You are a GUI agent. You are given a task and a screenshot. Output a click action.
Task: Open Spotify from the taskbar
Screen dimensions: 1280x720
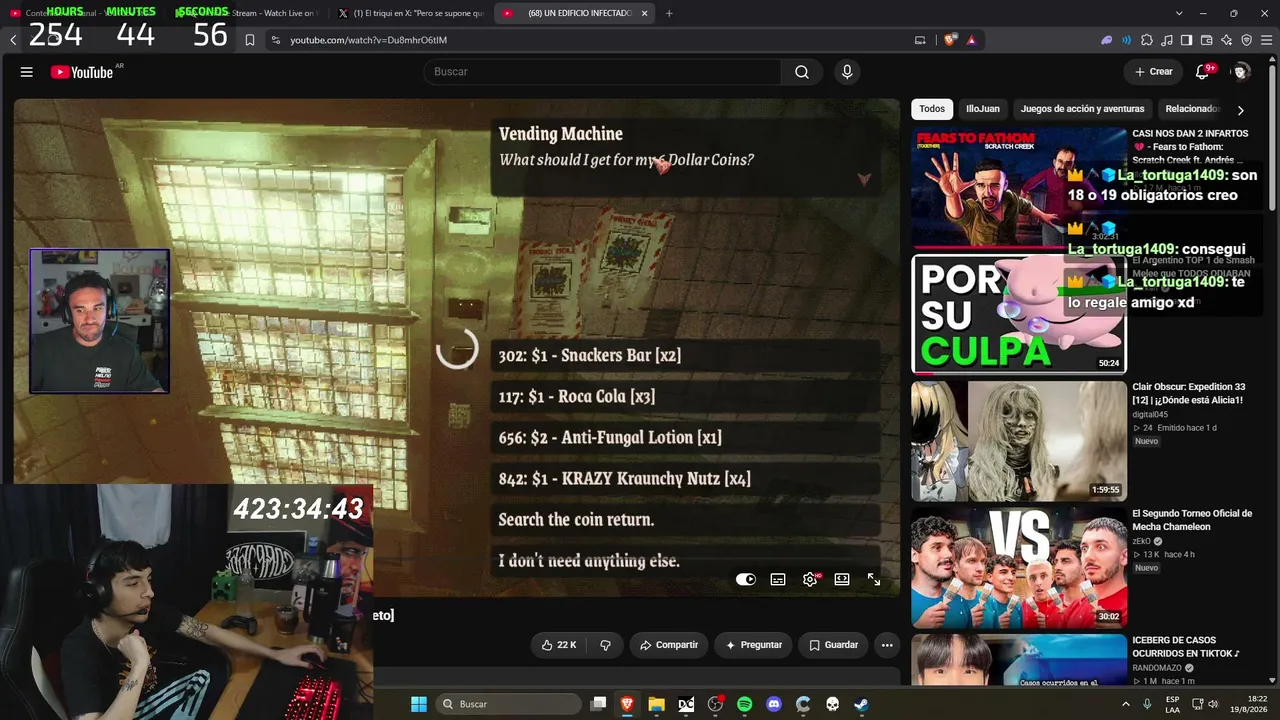pyautogui.click(x=744, y=704)
